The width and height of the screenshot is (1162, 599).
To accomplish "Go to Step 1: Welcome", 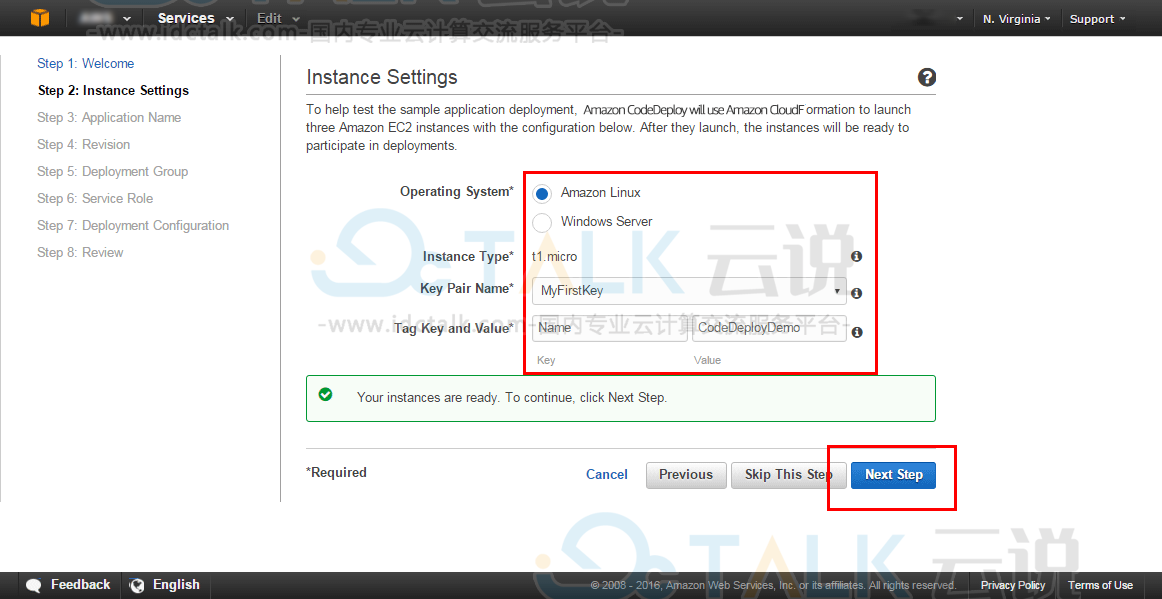I will click(x=86, y=64).
